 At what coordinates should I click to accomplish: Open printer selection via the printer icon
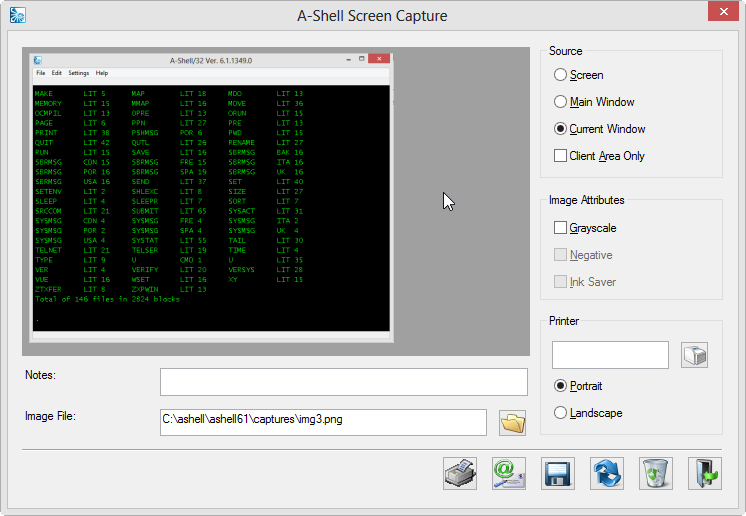(695, 355)
